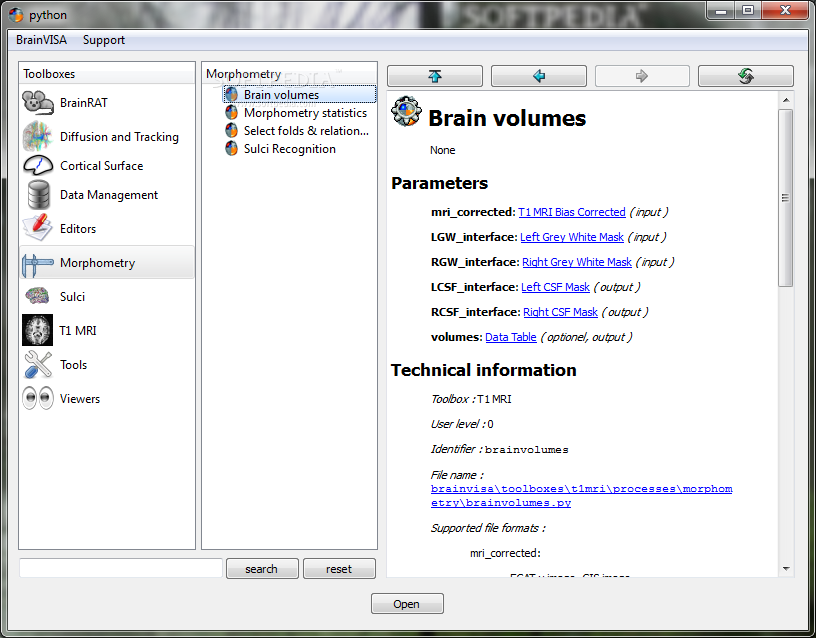Select Brain volumes in process tree

282,95
